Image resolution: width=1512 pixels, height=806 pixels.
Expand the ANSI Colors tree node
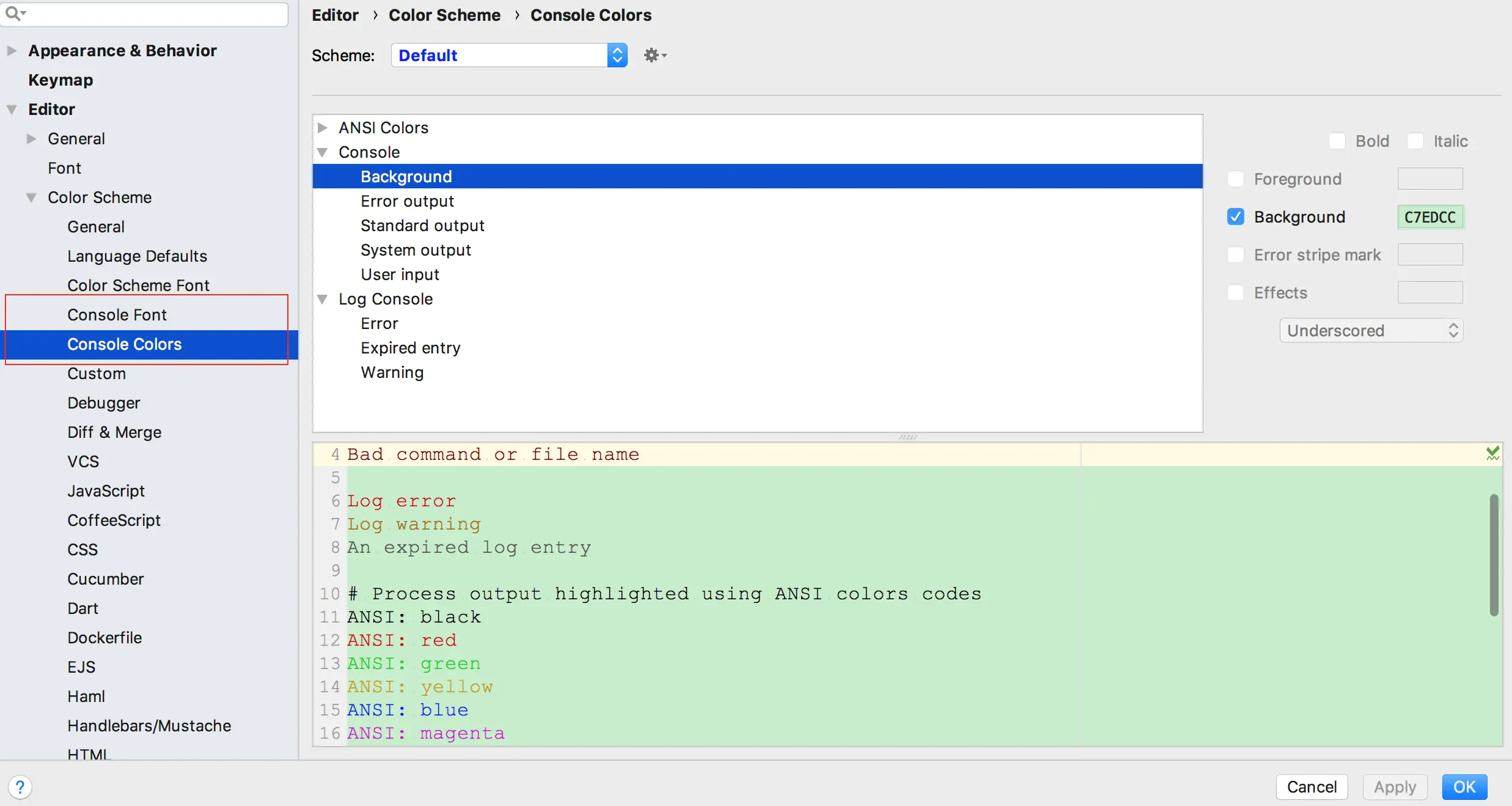(x=323, y=128)
